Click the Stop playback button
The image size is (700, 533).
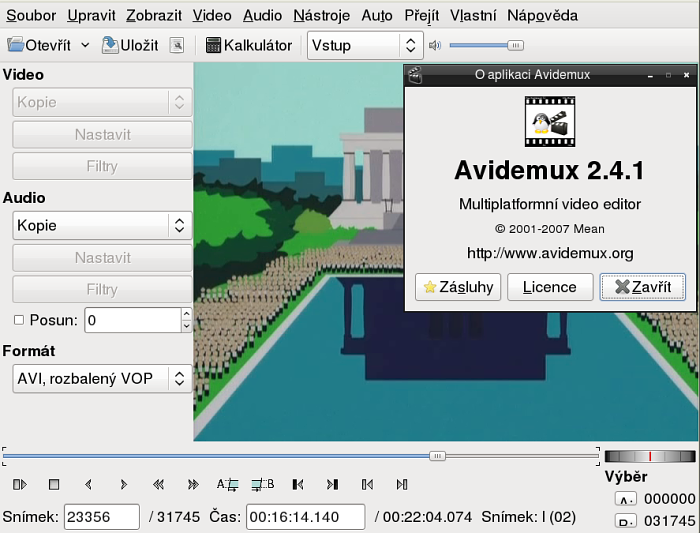[x=54, y=484]
